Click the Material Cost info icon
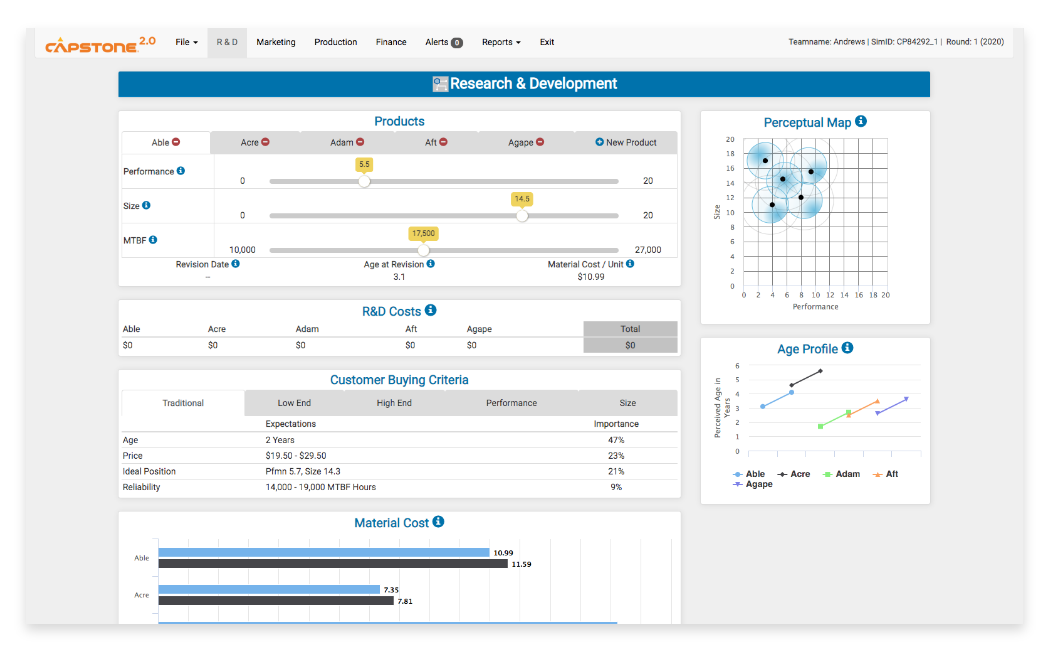This screenshot has width=1050, height=650. [437, 522]
